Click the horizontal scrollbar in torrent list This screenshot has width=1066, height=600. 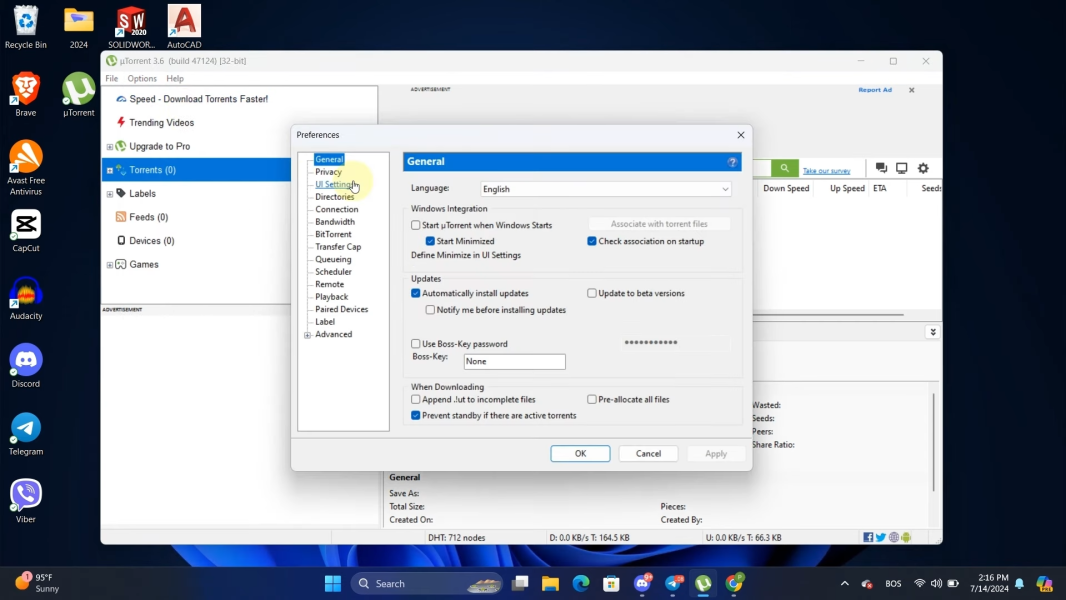click(x=828, y=315)
